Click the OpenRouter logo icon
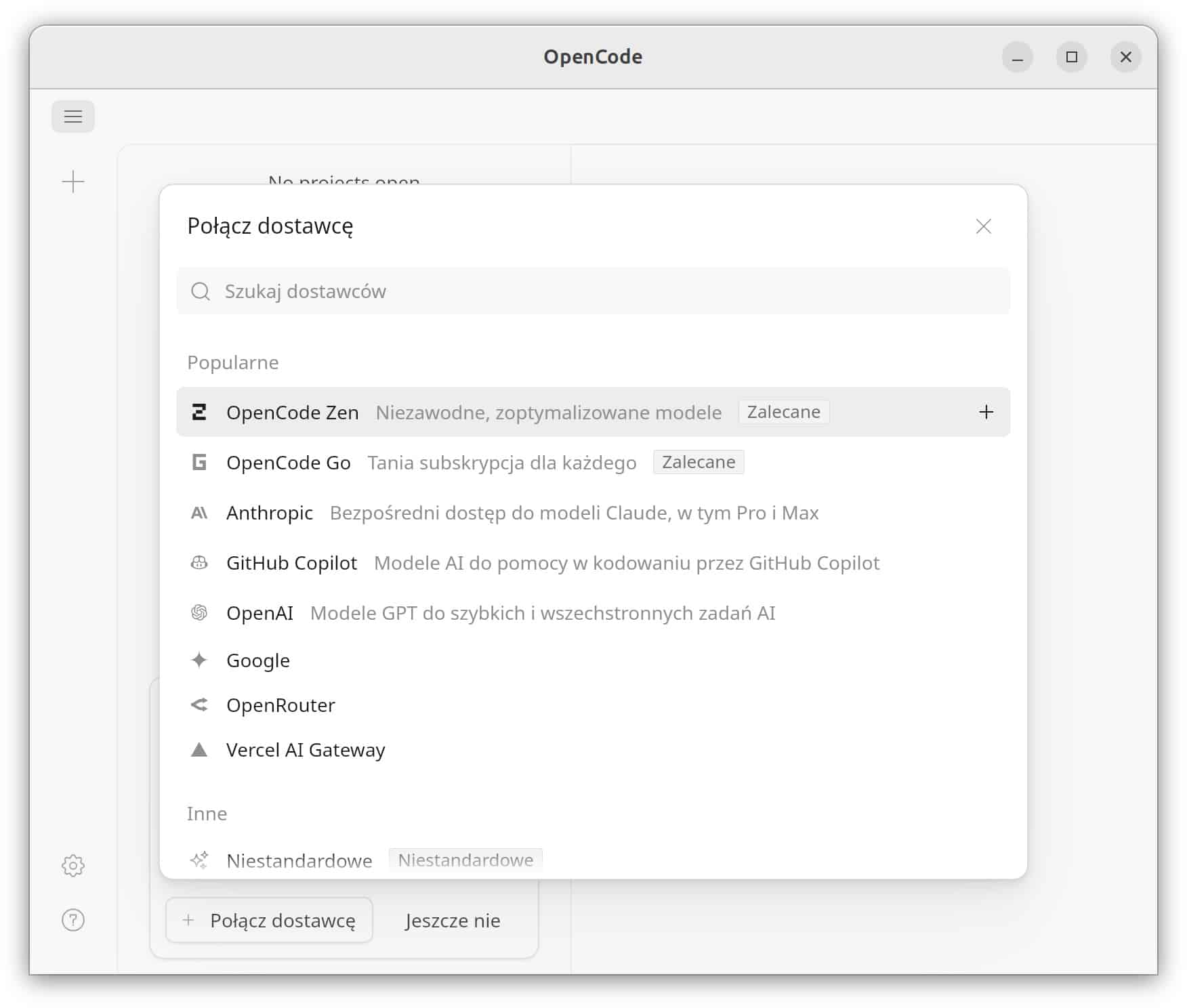Screen dimensions: 1187x1008 pos(199,705)
